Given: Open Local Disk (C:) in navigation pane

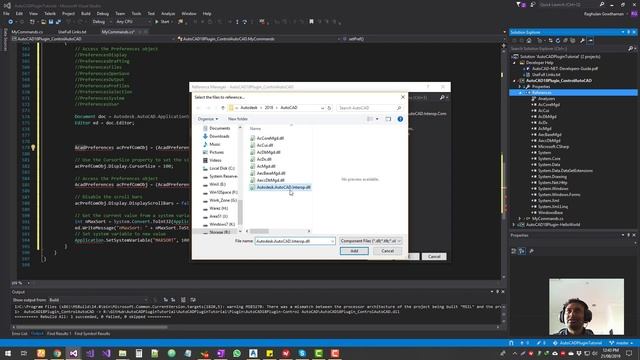Looking at the screenshot, I should pyautogui.click(x=222, y=168).
